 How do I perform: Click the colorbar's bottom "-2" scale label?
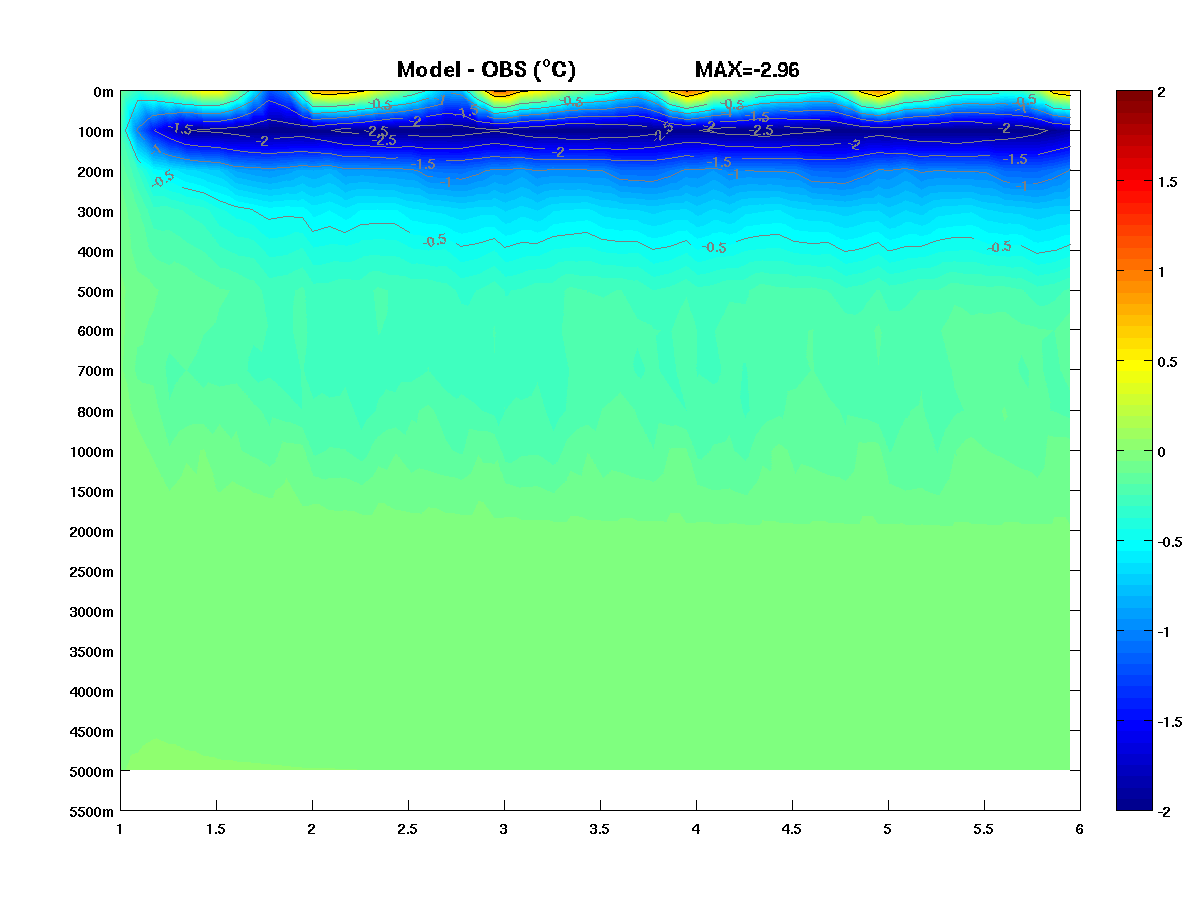1164,812
